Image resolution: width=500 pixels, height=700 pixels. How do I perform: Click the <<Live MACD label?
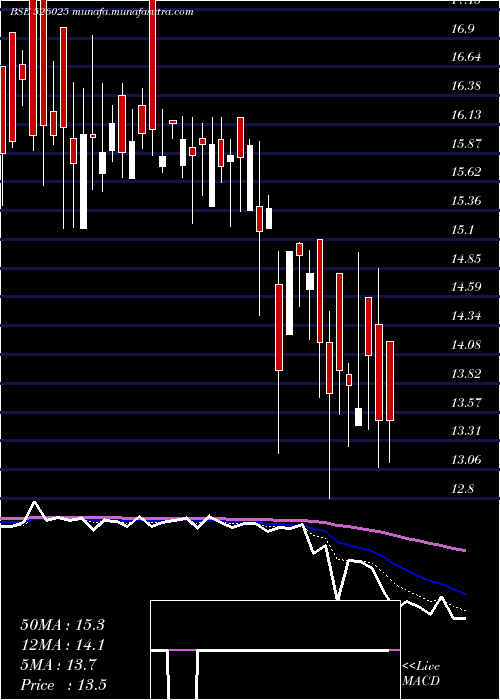point(421,674)
